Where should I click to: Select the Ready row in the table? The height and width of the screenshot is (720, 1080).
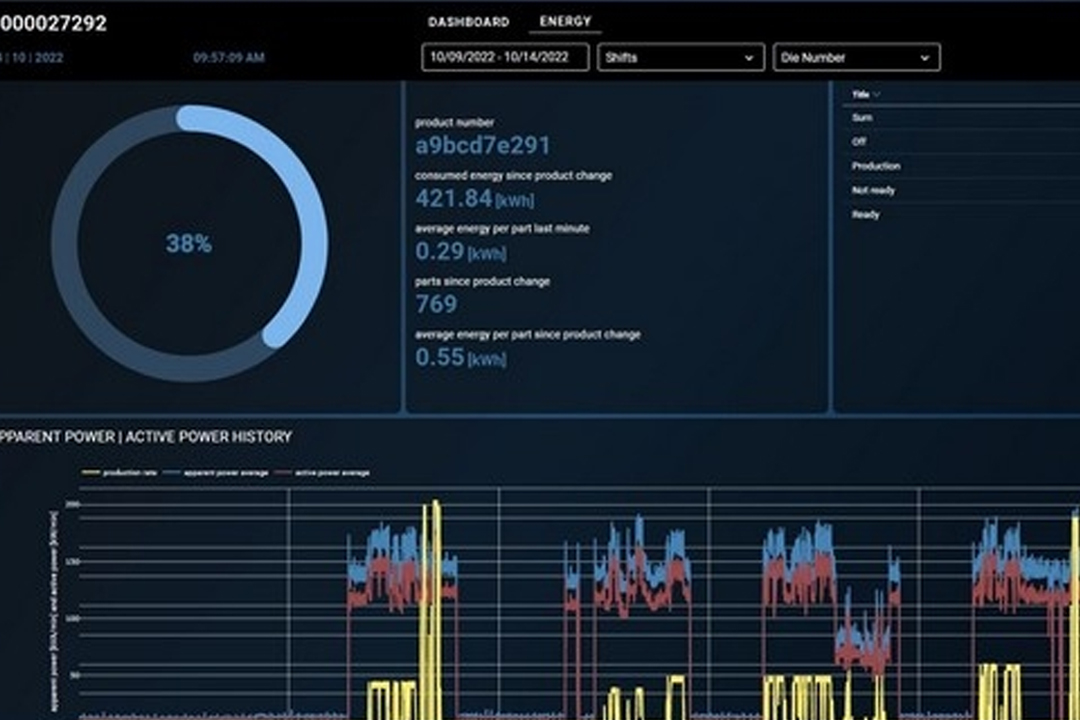tap(962, 214)
